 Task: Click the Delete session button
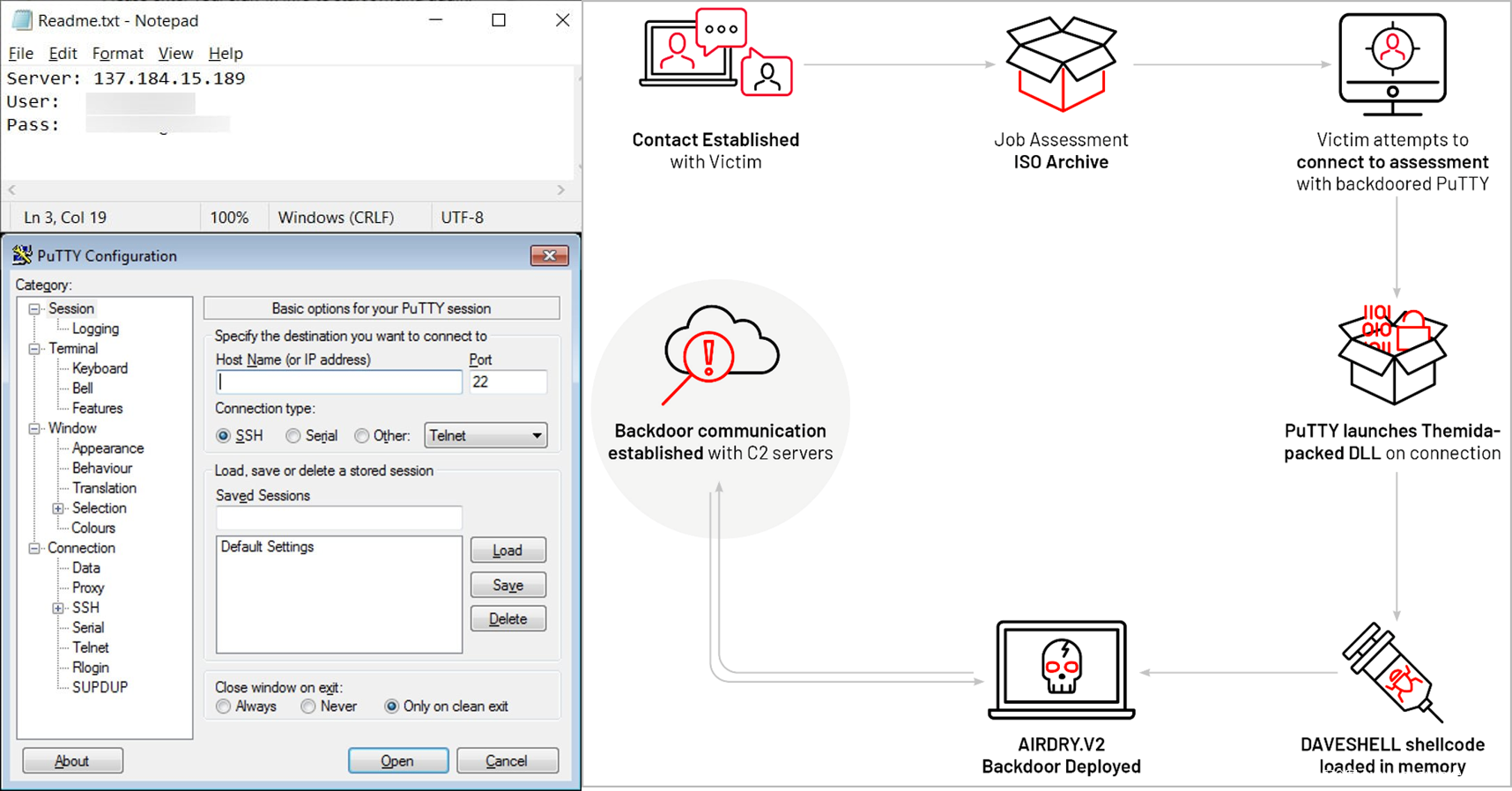pos(508,619)
